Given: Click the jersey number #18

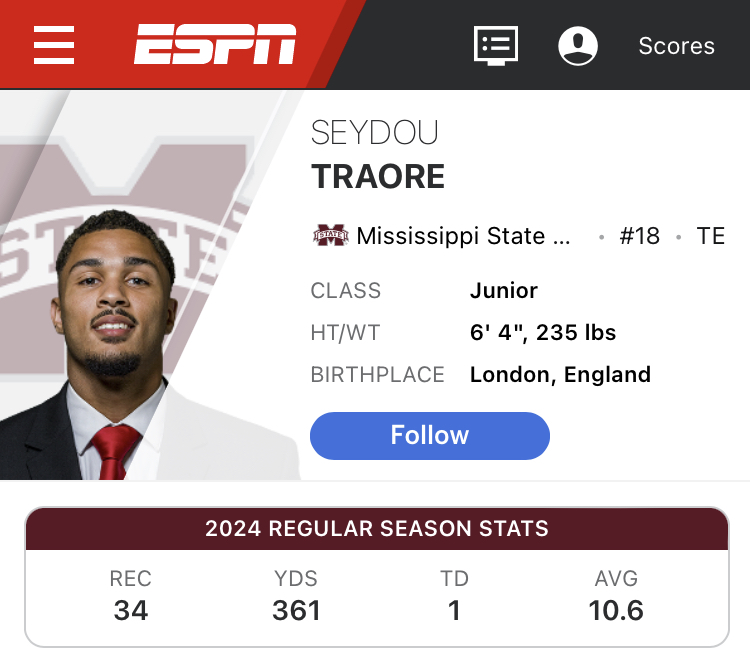Looking at the screenshot, I should [x=640, y=236].
